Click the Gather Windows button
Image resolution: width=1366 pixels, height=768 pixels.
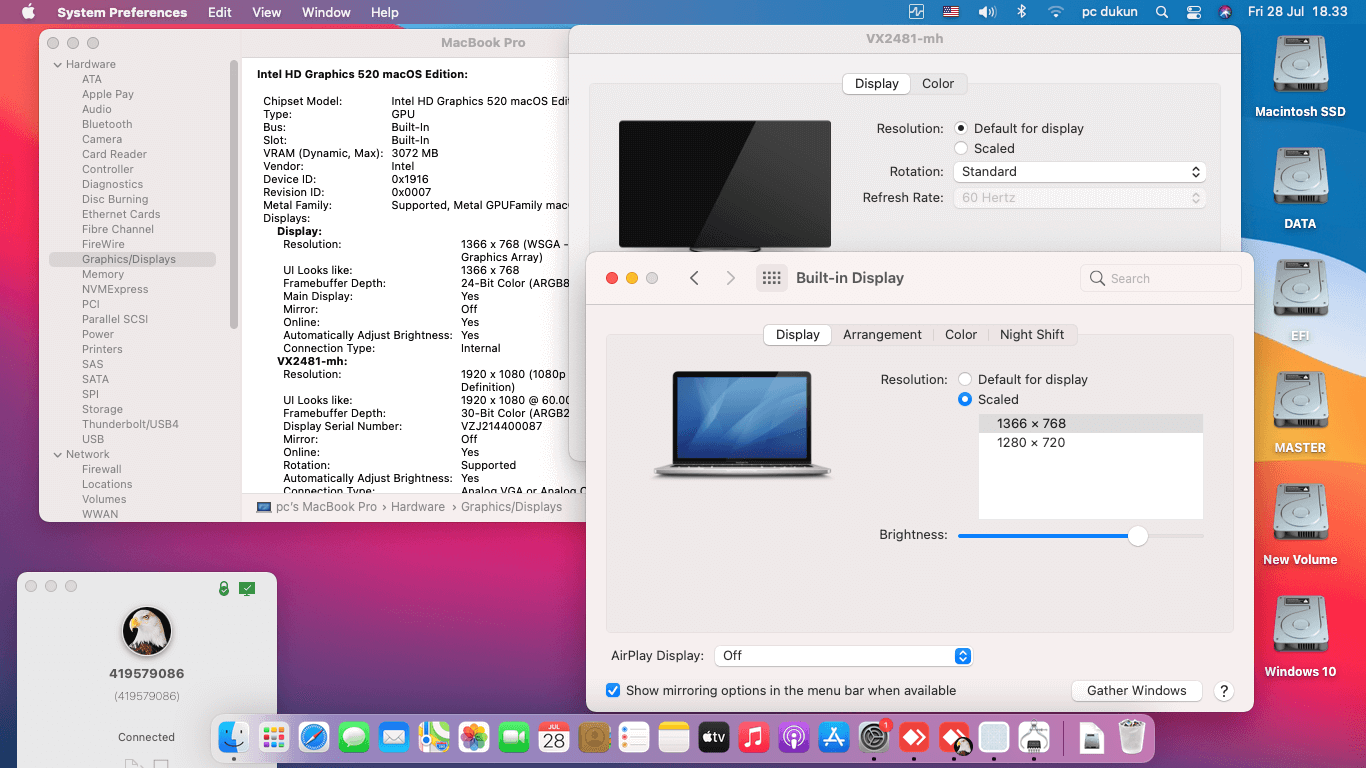(1137, 691)
